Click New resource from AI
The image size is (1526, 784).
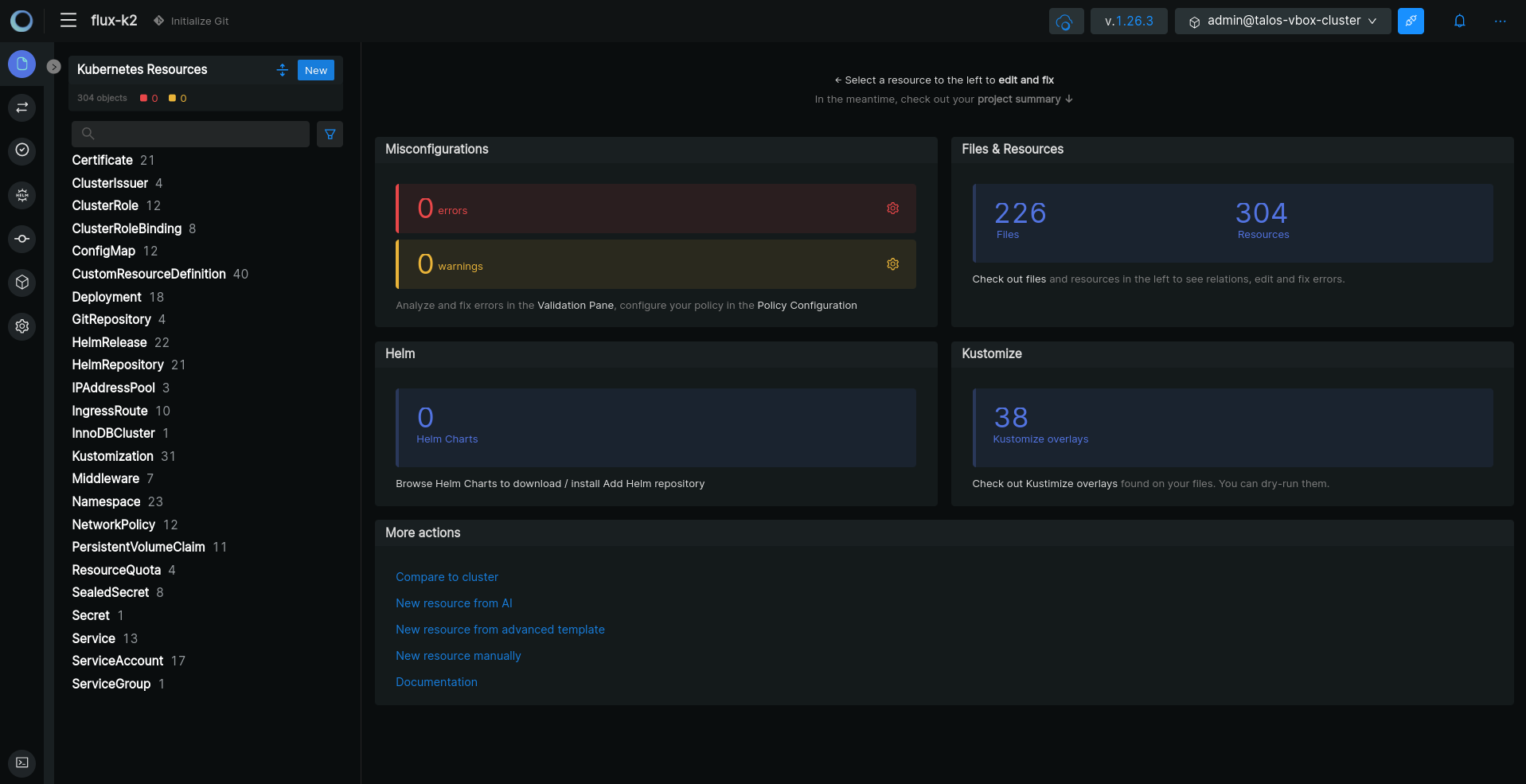(454, 603)
